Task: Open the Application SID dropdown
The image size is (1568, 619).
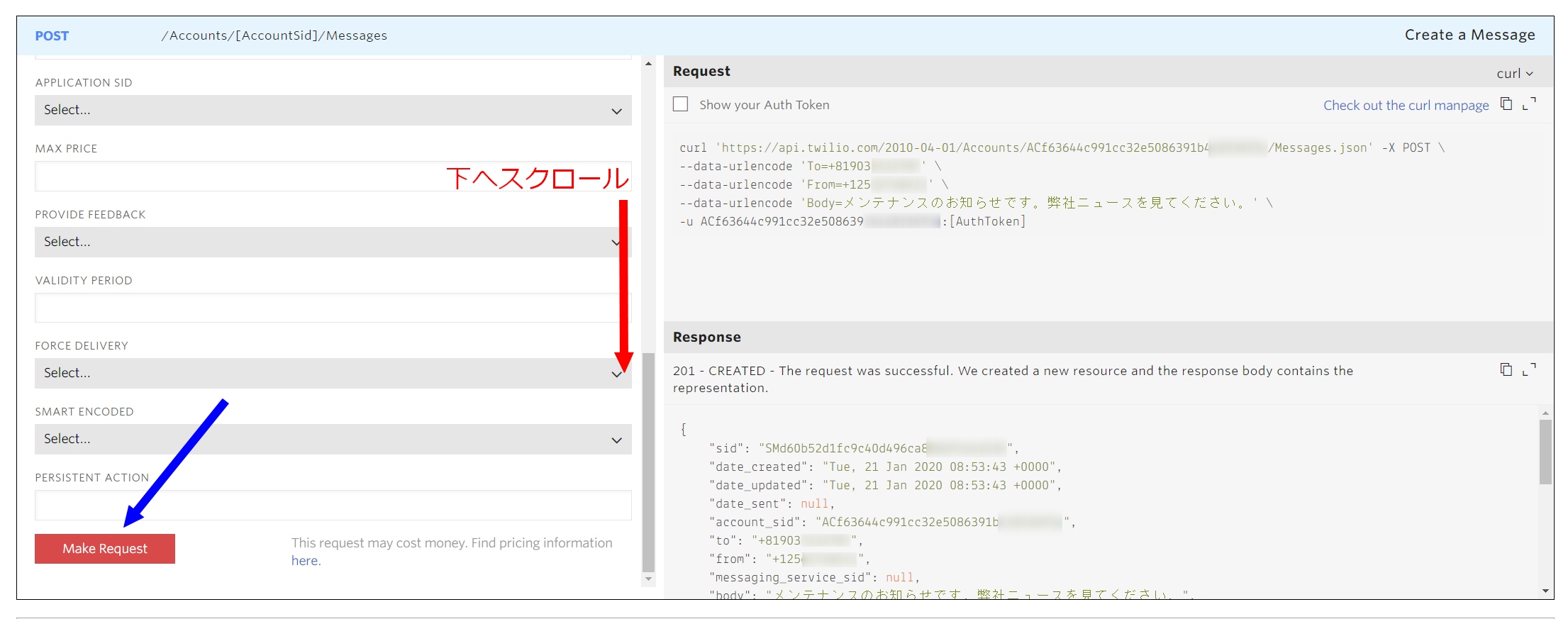Action: (333, 110)
